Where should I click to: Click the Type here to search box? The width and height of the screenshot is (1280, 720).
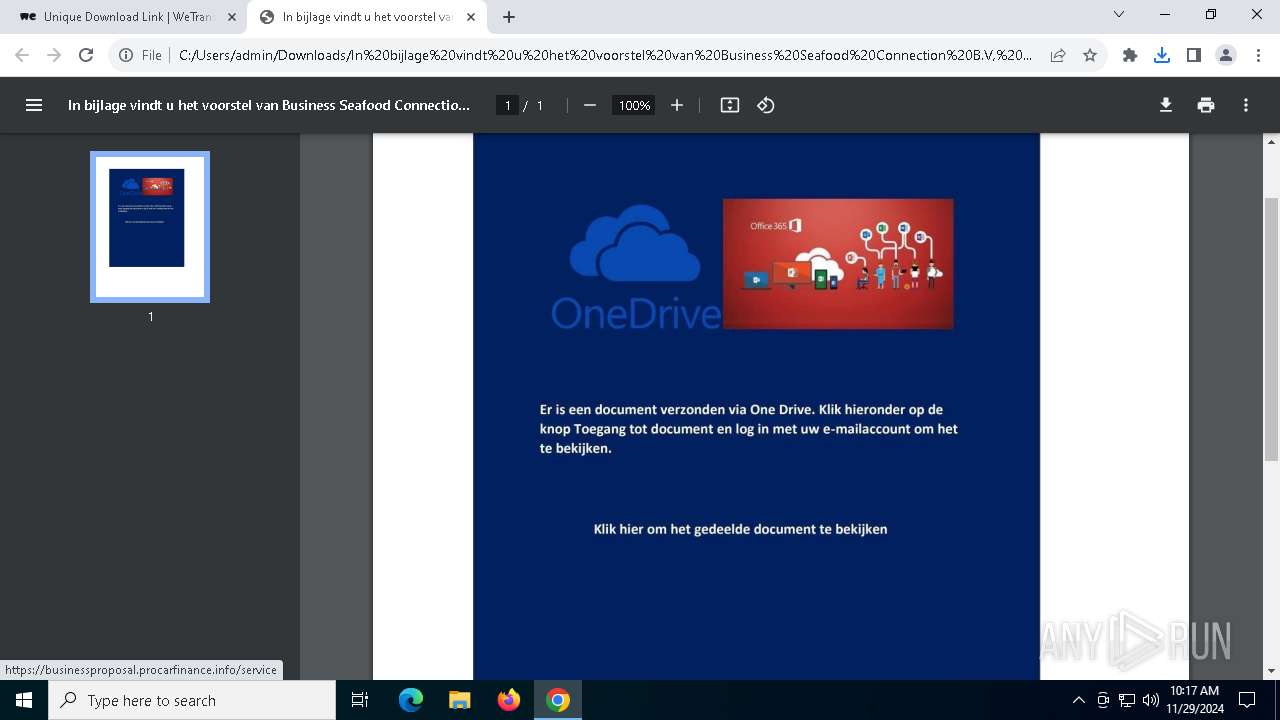[192, 700]
